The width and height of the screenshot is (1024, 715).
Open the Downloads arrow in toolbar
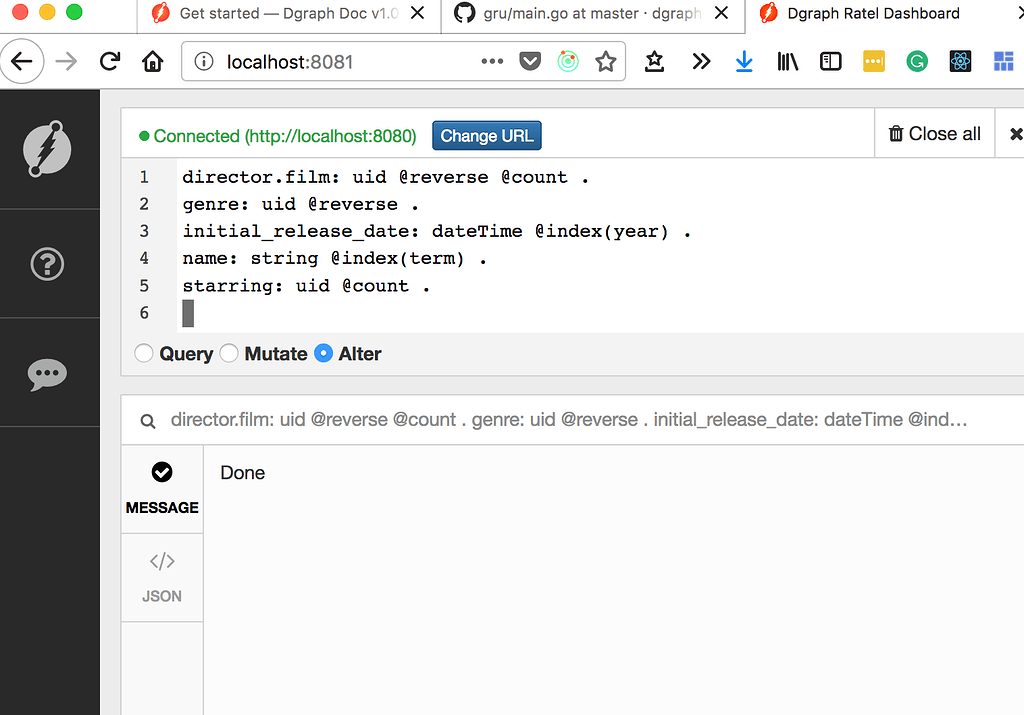(x=744, y=61)
